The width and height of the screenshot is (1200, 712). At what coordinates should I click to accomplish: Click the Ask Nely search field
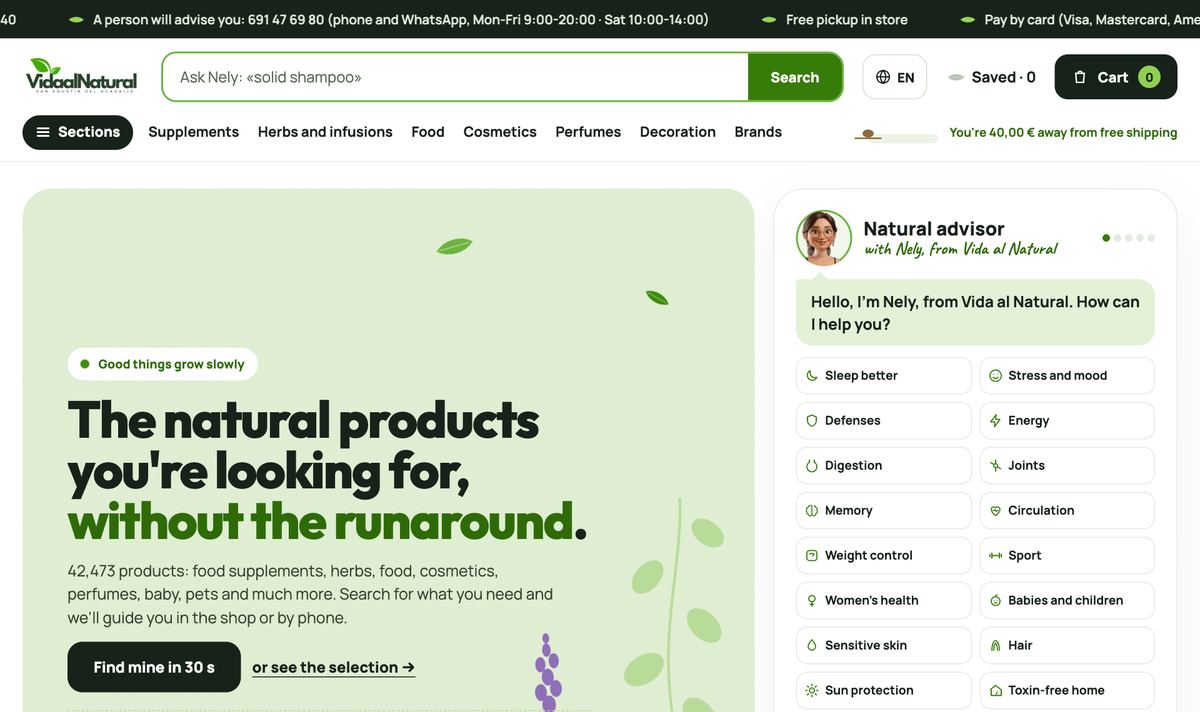455,77
